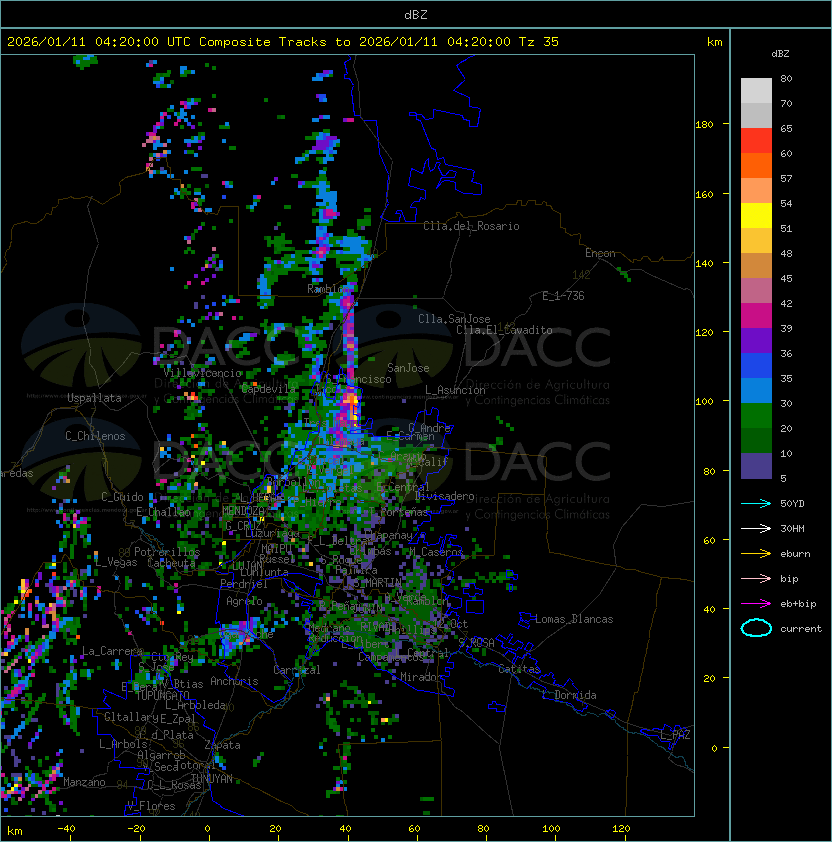Click the 'Manzano' place label

(84, 782)
